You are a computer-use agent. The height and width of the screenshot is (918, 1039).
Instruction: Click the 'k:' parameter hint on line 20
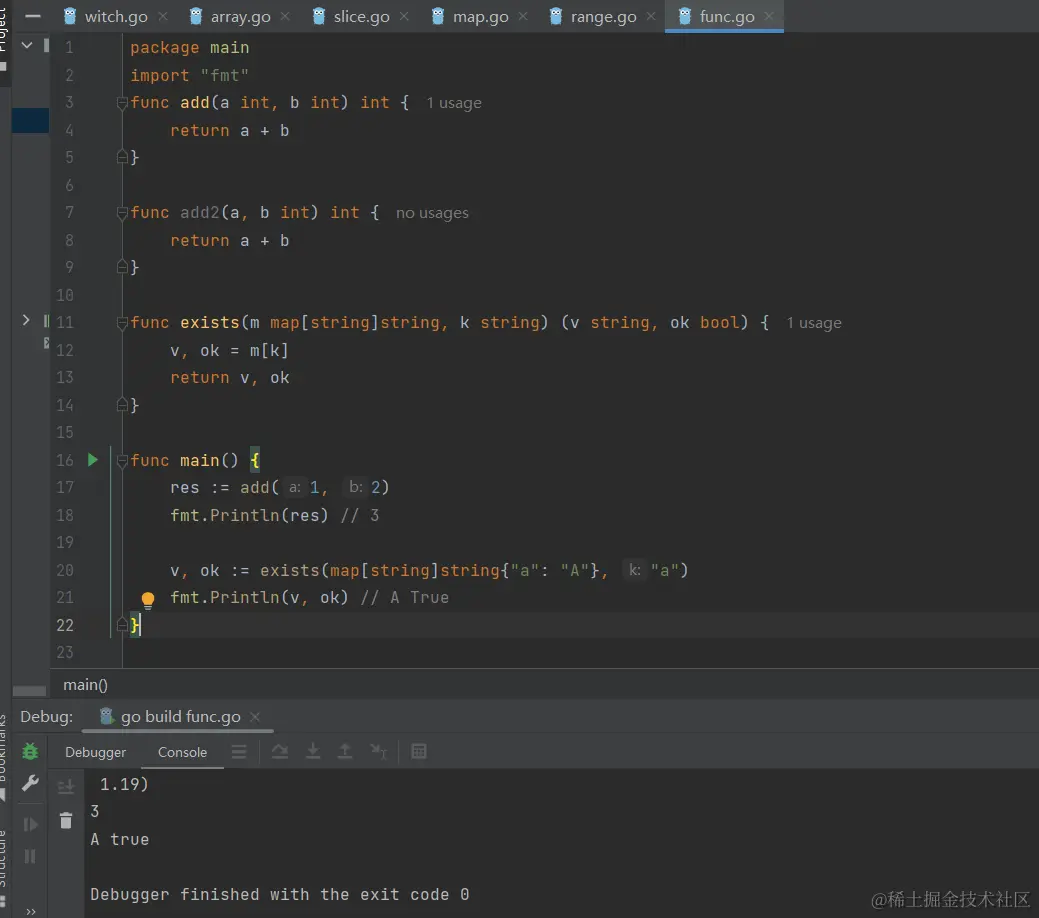634,570
